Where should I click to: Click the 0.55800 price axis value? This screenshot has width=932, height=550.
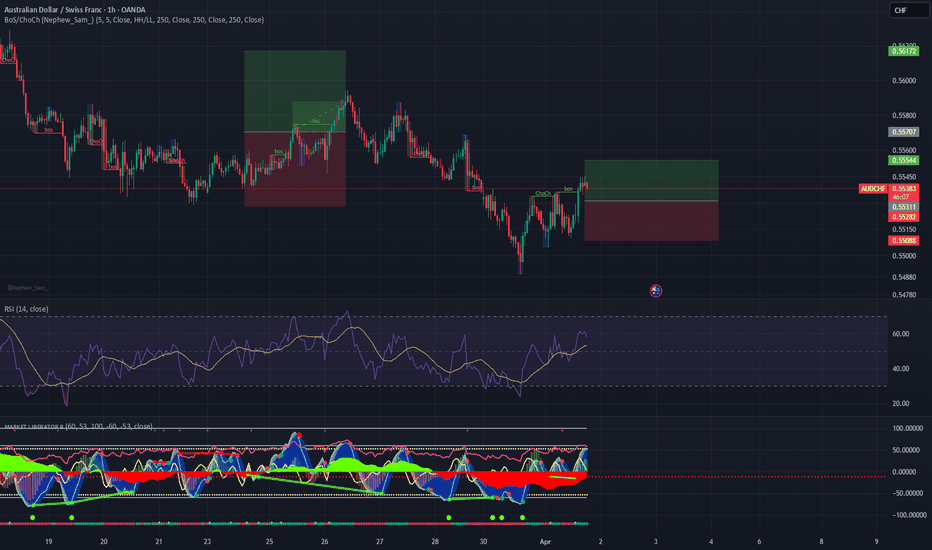(904, 115)
